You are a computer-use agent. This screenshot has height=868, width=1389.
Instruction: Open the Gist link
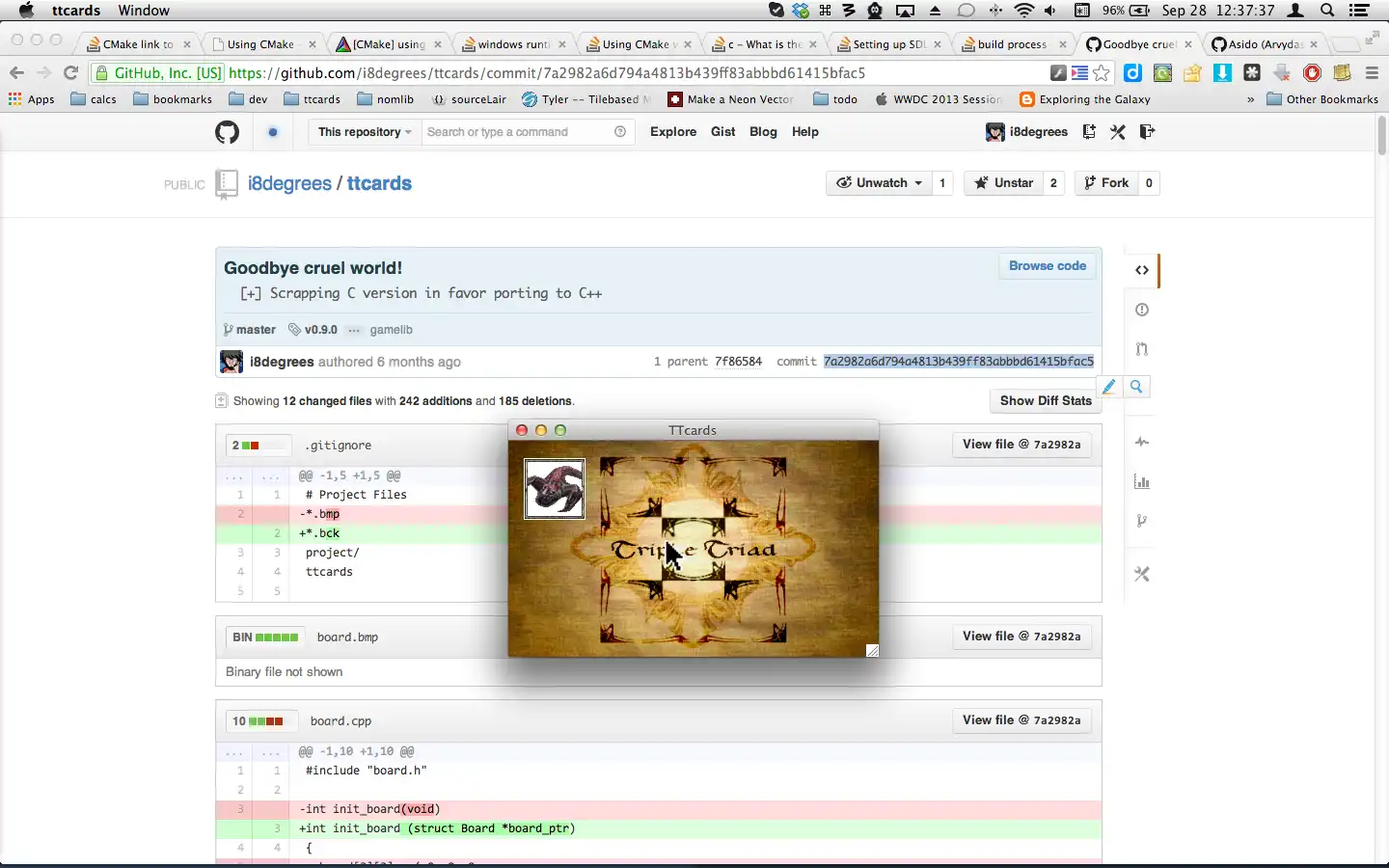(x=723, y=132)
